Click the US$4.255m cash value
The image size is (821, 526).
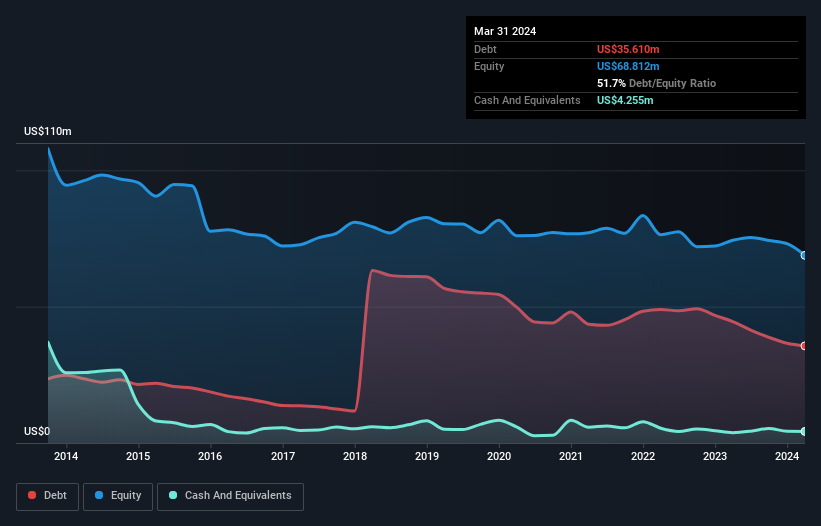625,100
